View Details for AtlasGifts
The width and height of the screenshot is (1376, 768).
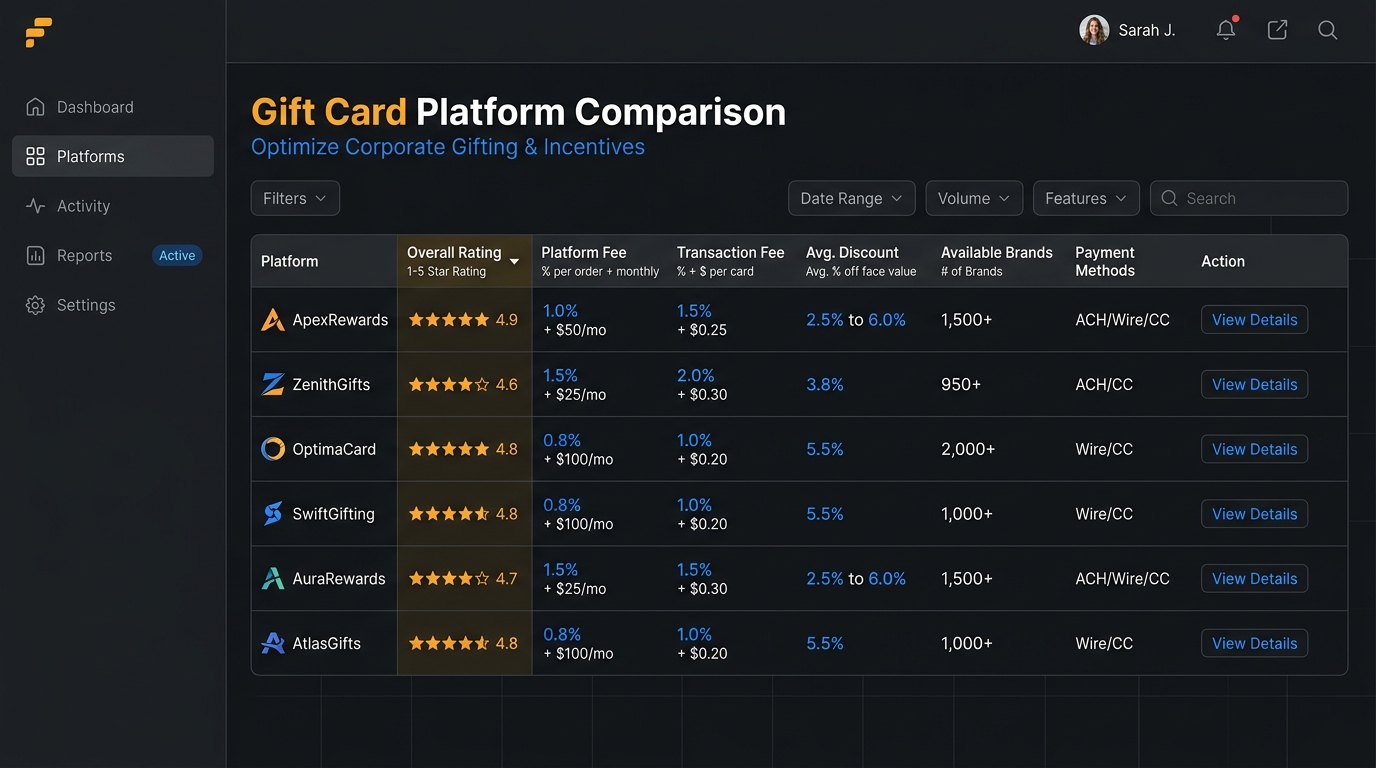1254,643
